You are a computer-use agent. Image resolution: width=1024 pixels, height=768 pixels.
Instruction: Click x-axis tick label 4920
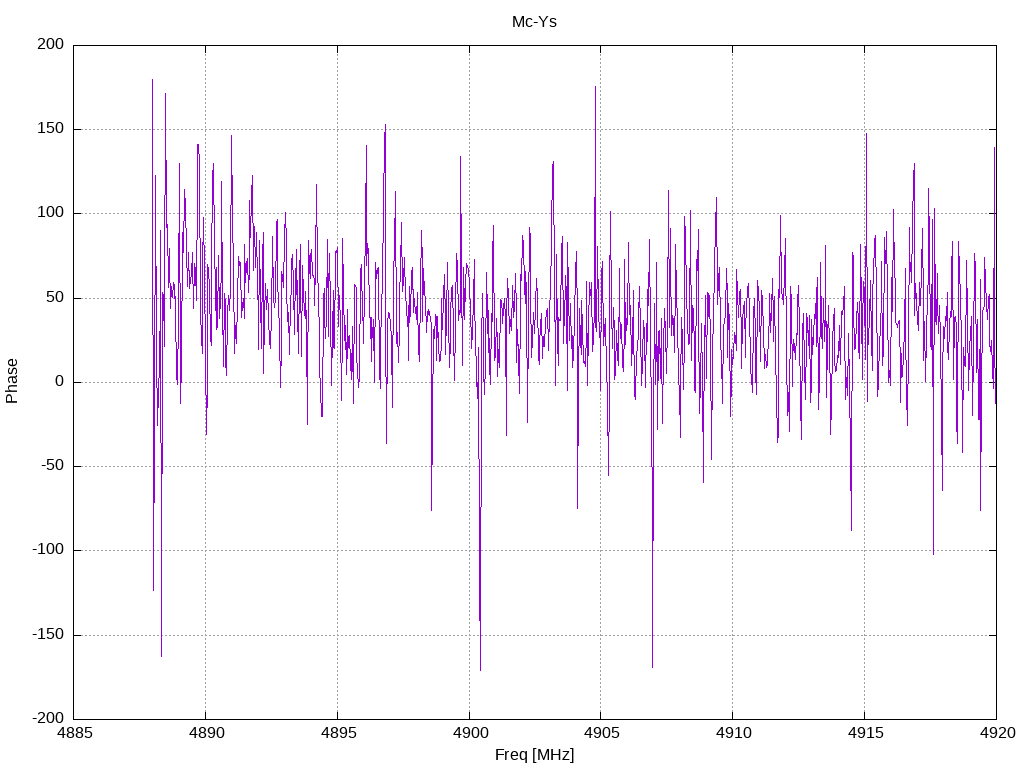(x=997, y=733)
